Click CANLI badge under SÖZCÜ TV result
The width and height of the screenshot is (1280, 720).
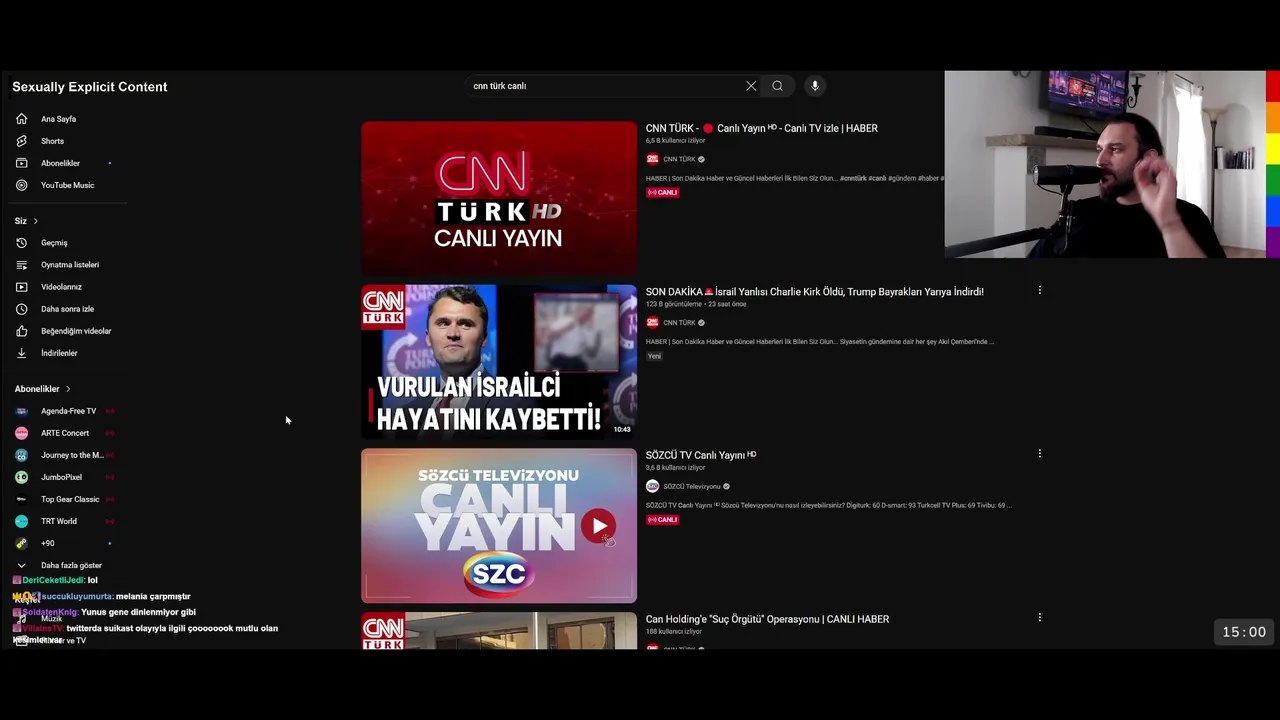click(x=662, y=519)
